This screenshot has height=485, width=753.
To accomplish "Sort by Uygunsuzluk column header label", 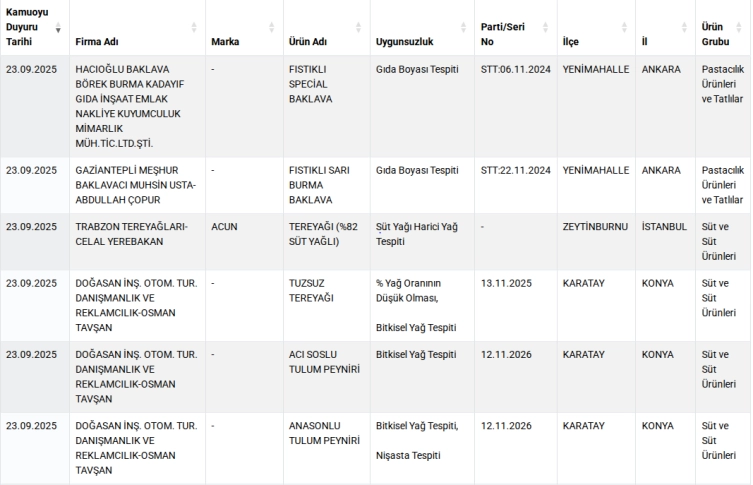I will tap(405, 42).
